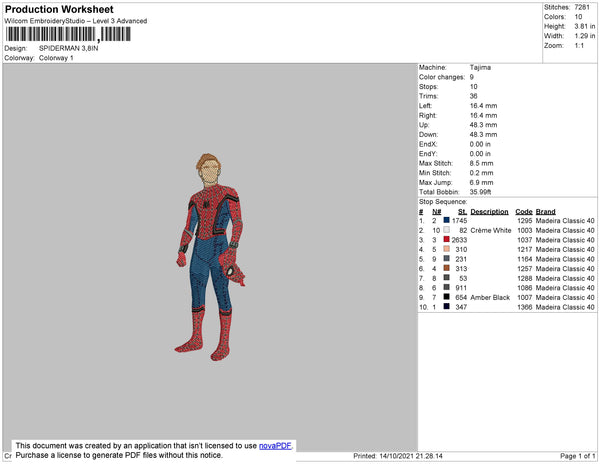Click the 'Printed: 14/10/2021 21.28.14' timestamp

tap(398, 456)
